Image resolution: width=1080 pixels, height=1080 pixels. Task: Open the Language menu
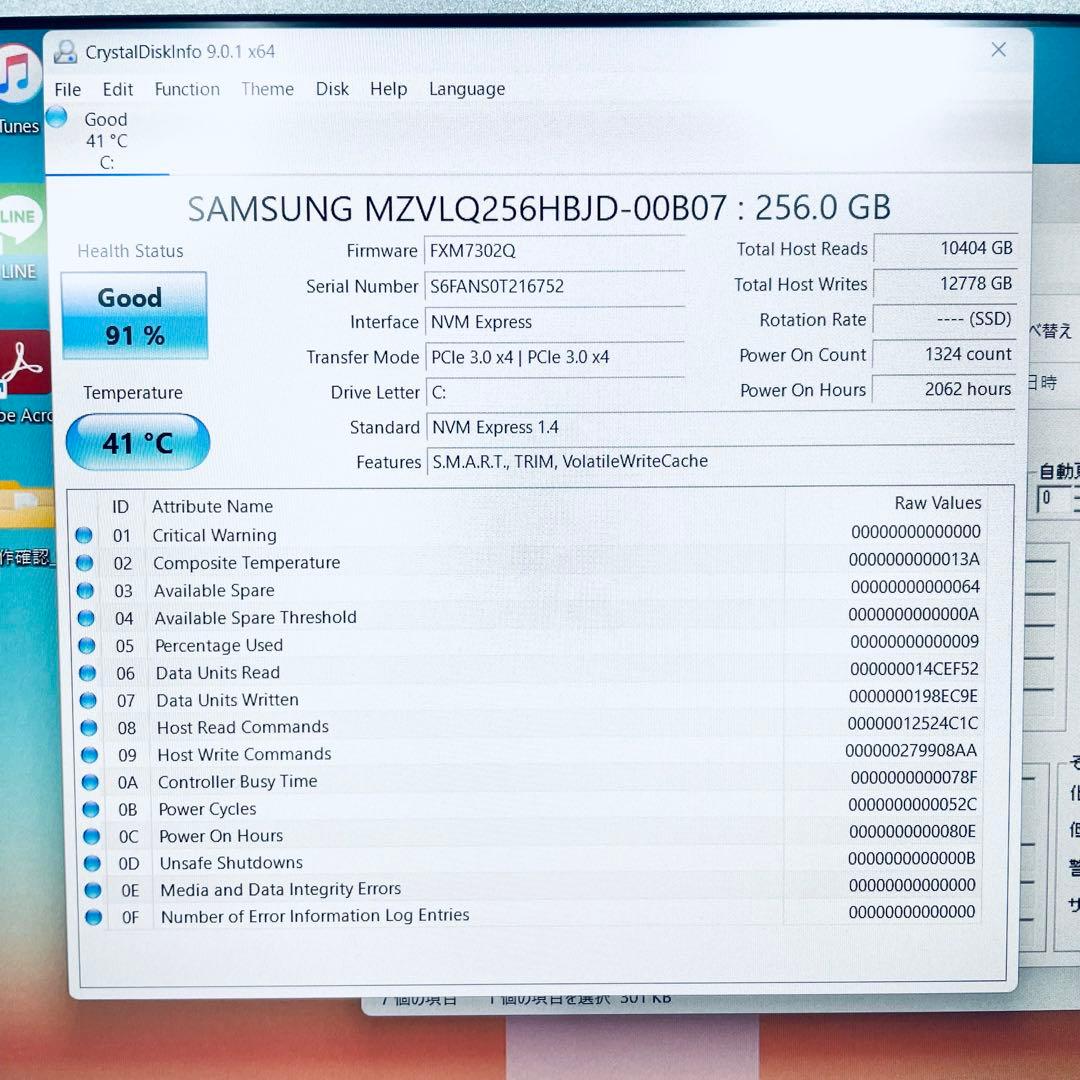click(x=466, y=89)
